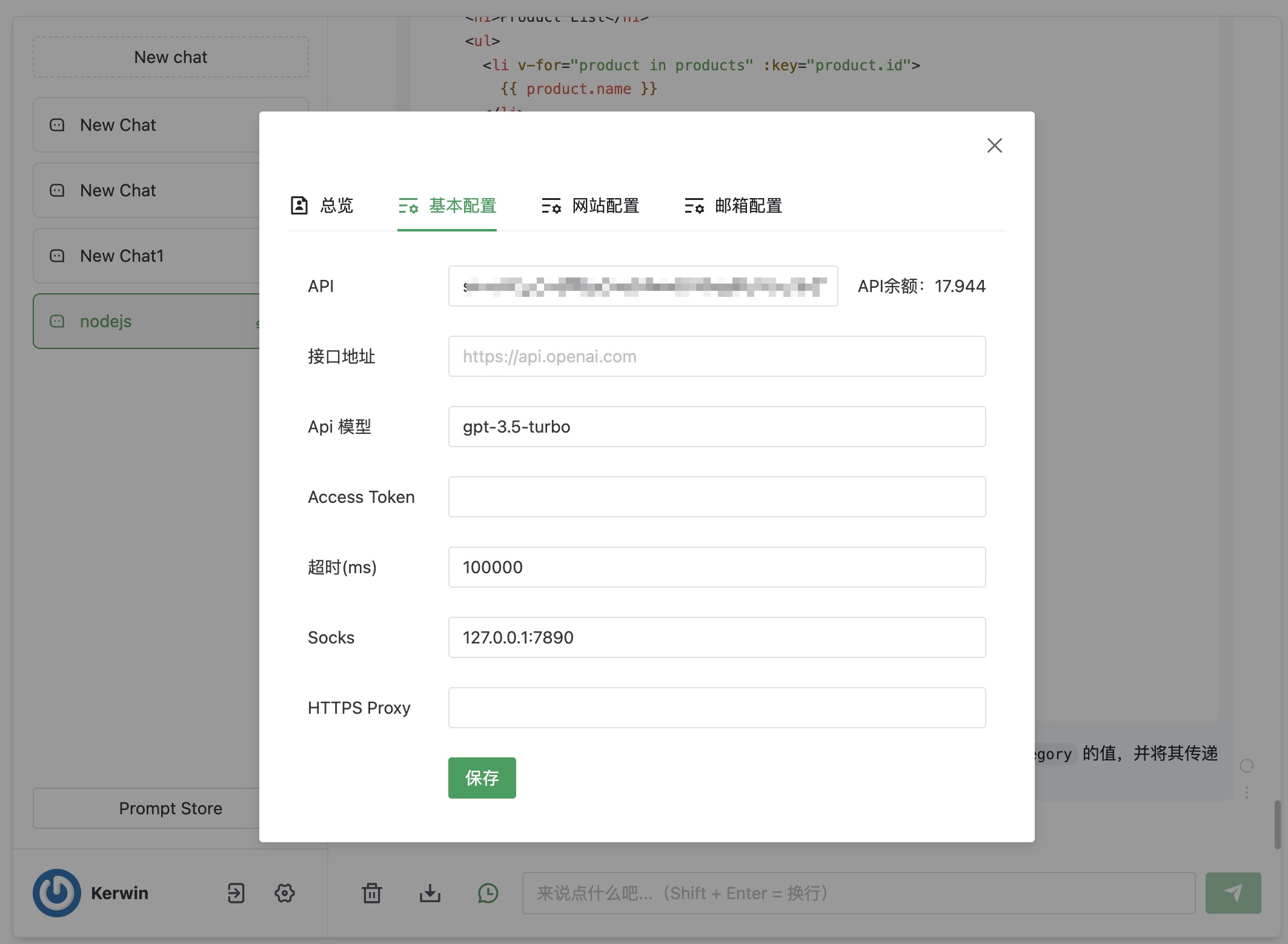Open the 网站配置 tab
This screenshot has height=944, width=1288.
(591, 206)
